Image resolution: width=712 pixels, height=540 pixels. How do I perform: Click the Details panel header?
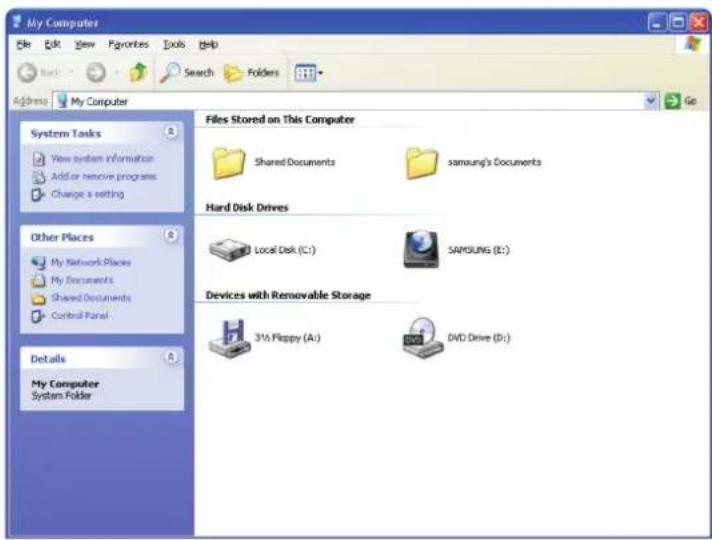[x=102, y=358]
